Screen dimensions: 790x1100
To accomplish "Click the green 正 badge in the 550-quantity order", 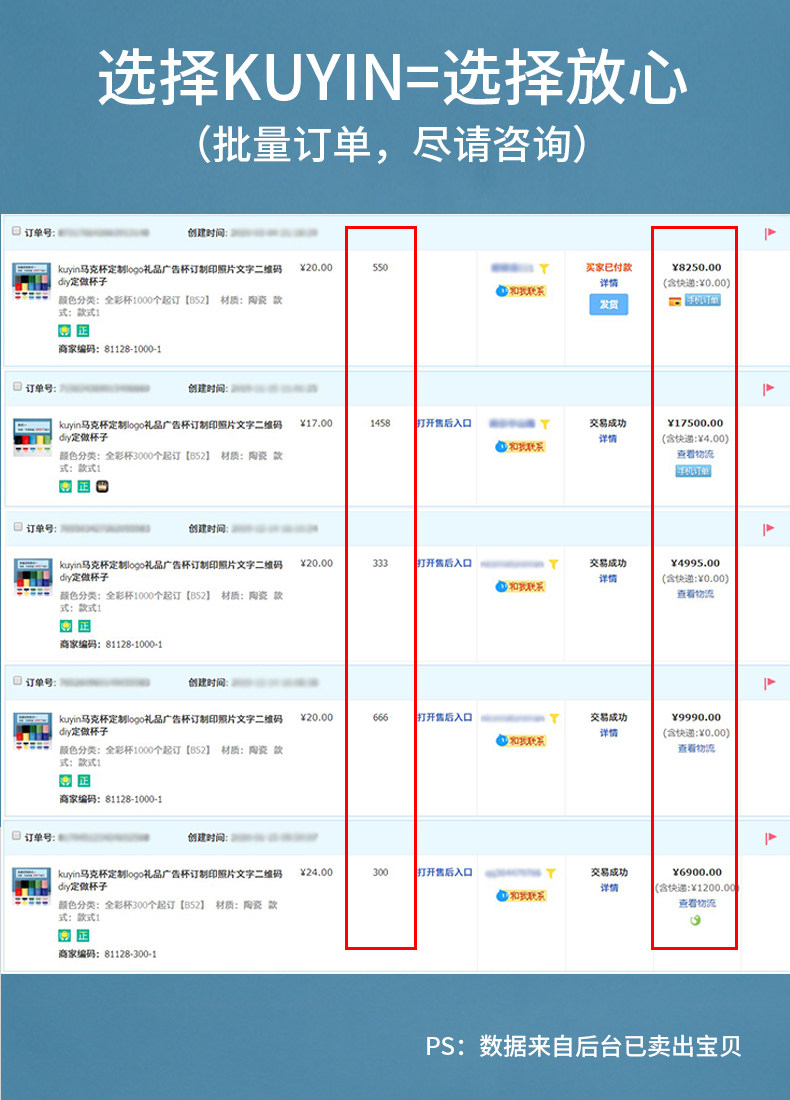I will pyautogui.click(x=83, y=330).
